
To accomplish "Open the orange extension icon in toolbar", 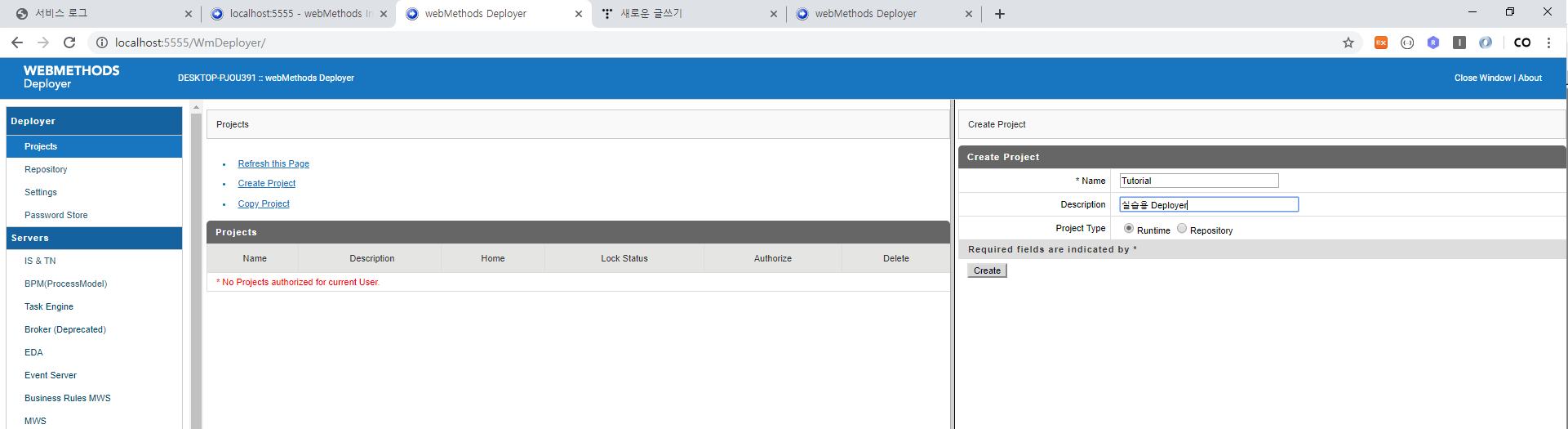I will pos(1381,42).
